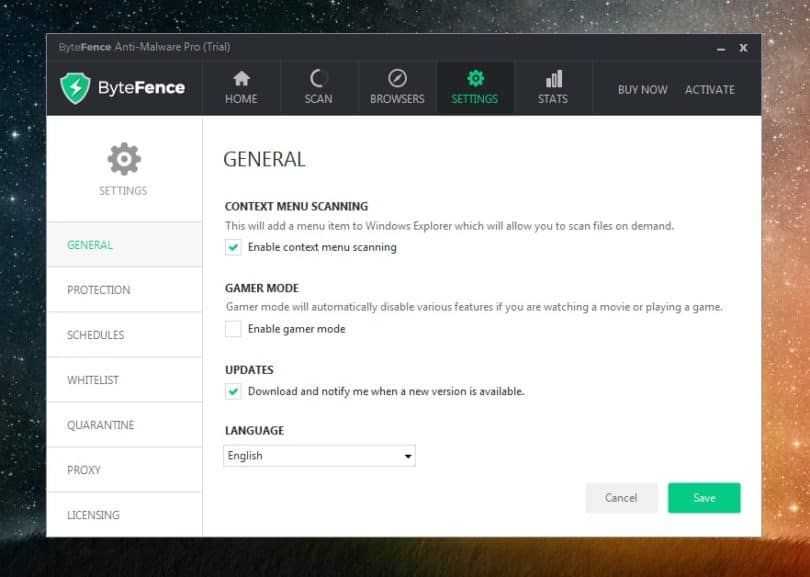
Task: Select the Quarantine sidebar entry
Action: point(99,425)
